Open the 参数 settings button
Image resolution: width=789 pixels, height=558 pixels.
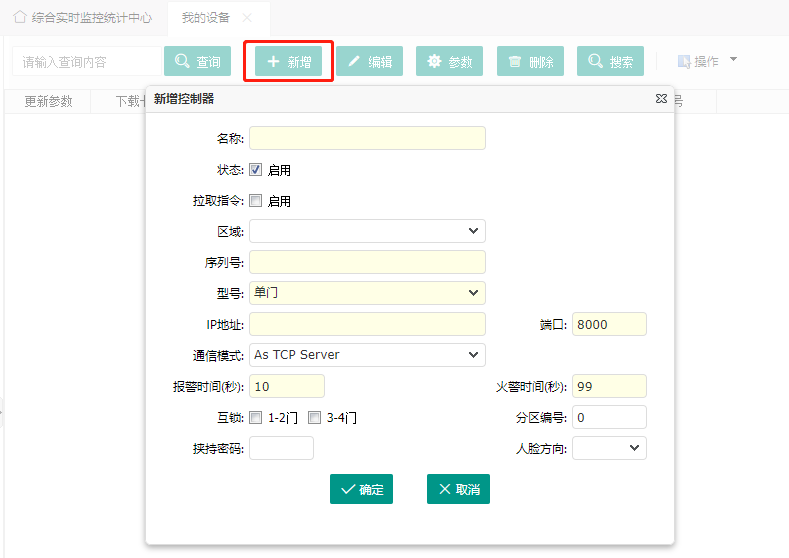click(449, 61)
